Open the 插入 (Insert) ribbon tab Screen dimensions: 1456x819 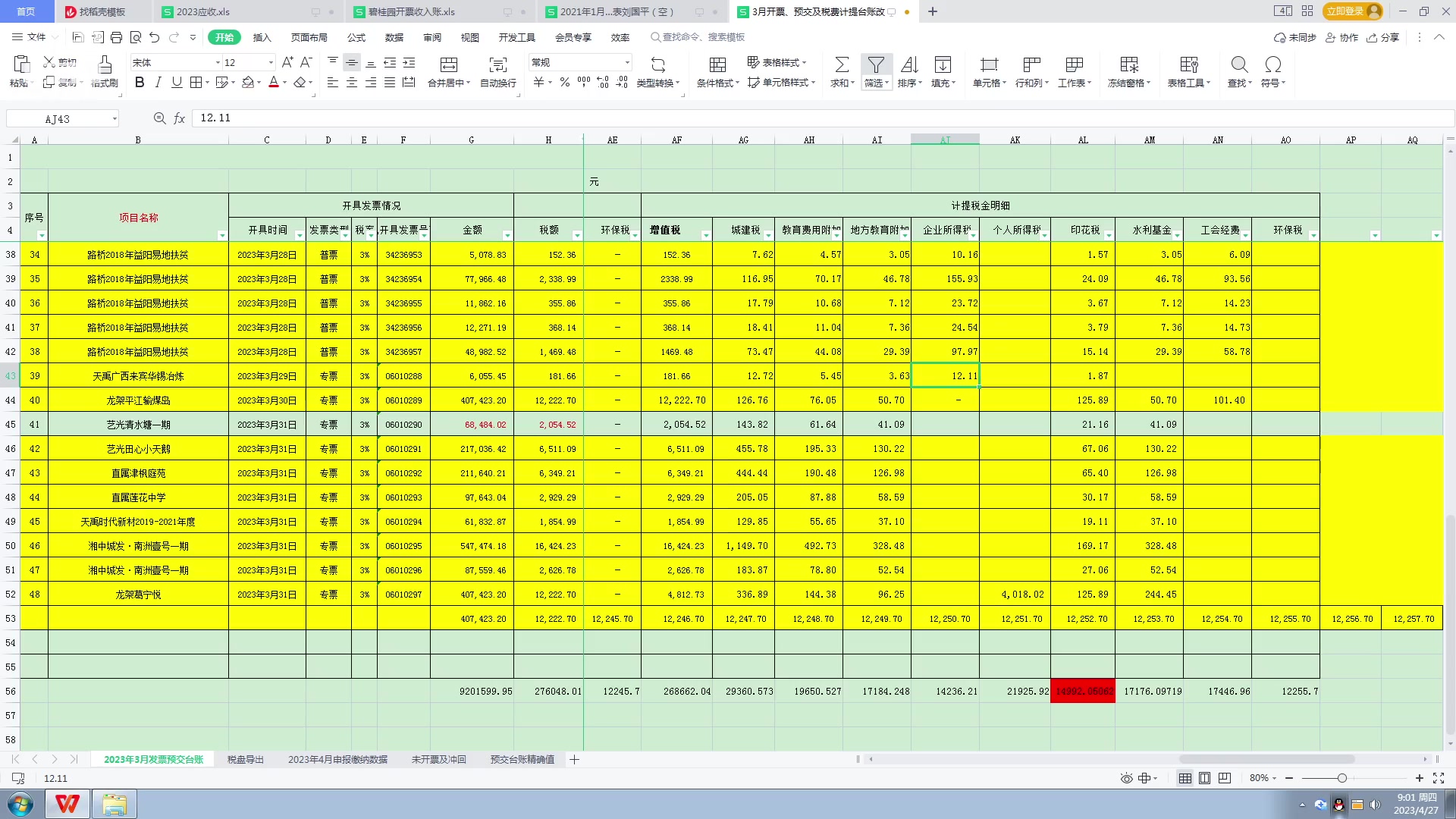click(x=262, y=37)
